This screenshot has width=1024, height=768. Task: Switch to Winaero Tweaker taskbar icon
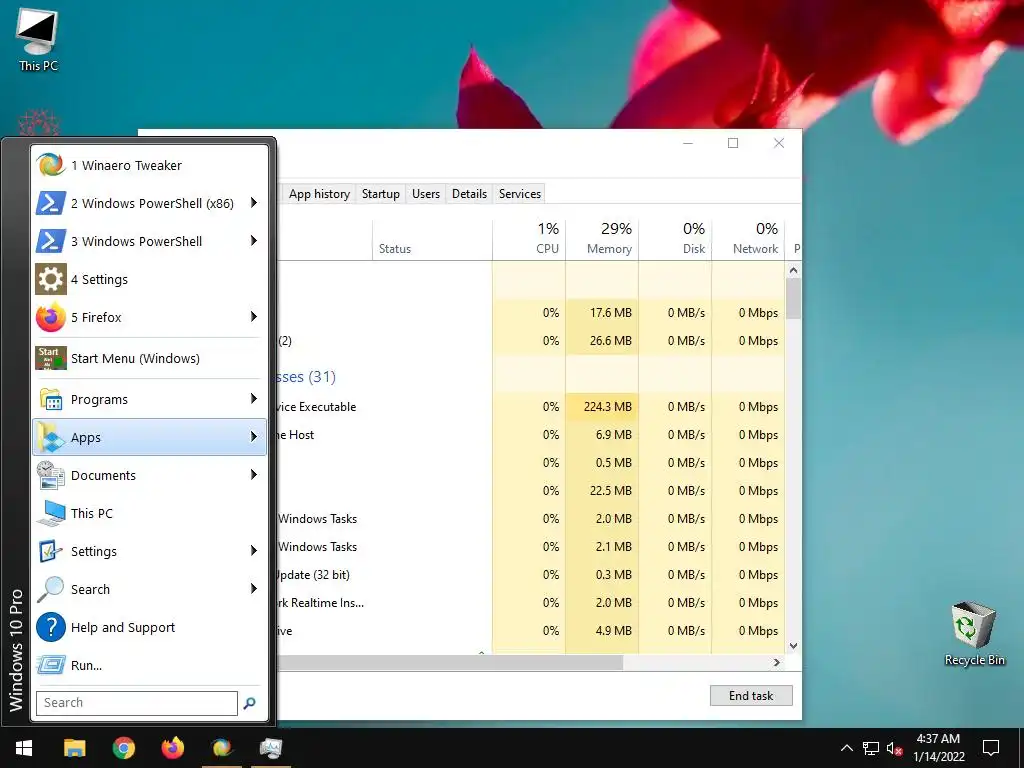(221, 748)
